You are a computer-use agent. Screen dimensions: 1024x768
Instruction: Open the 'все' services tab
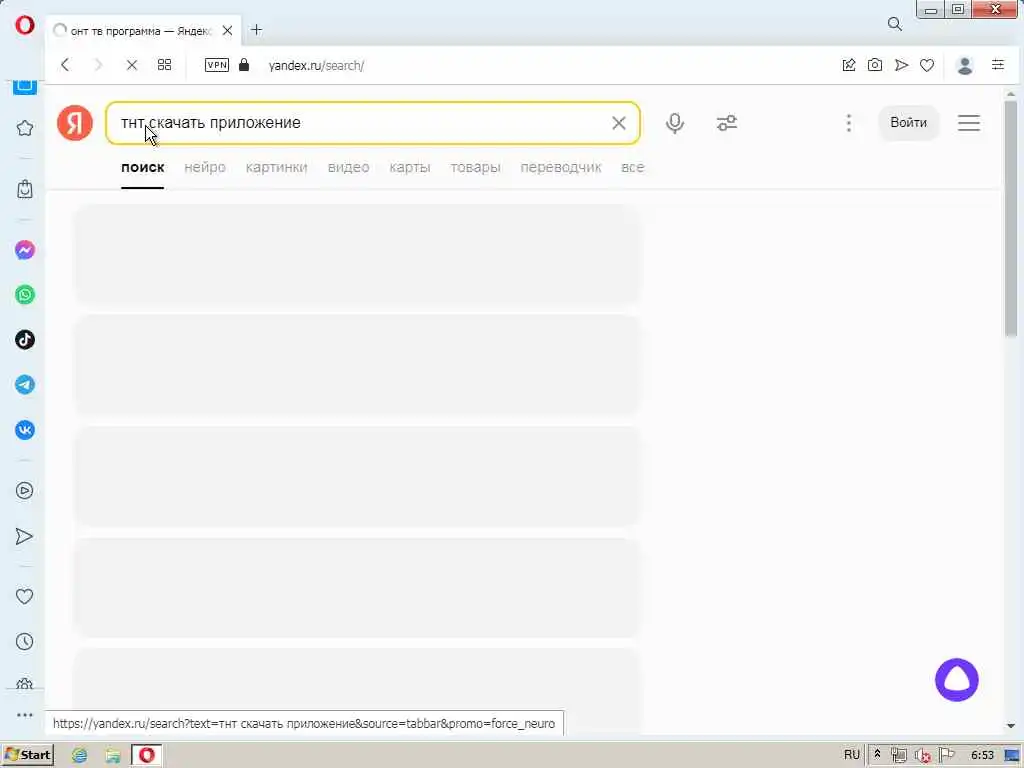pyautogui.click(x=632, y=167)
